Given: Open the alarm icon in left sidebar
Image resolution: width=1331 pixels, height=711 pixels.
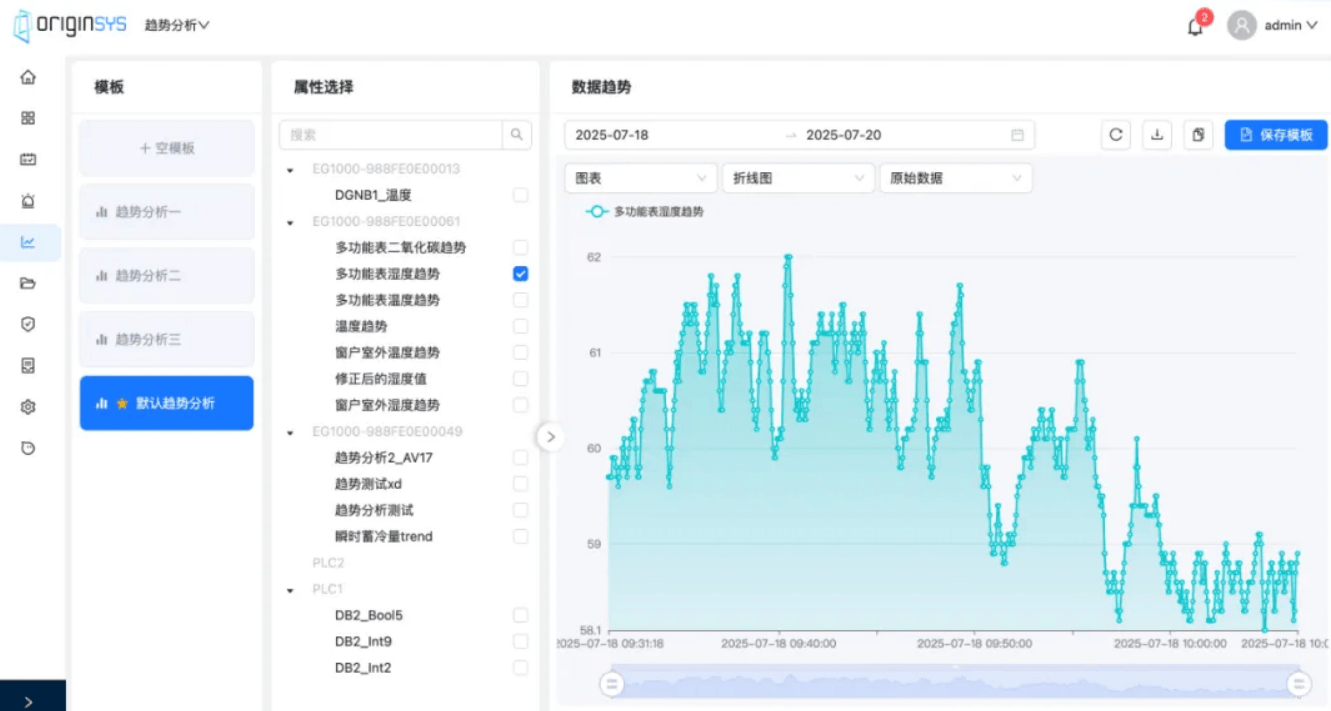Looking at the screenshot, I should tap(28, 201).
